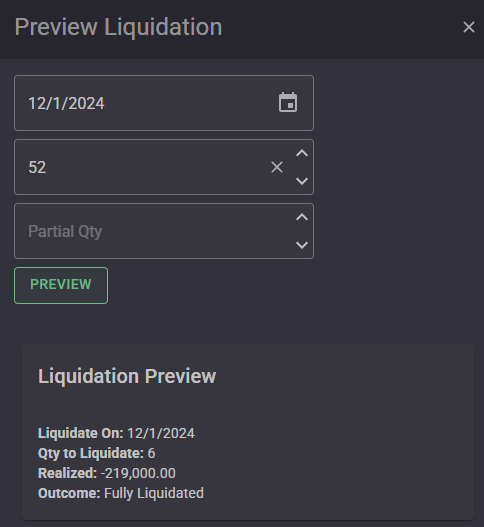Click the Fully Liquidated outcome text
The height and width of the screenshot is (527, 484).
click(x=154, y=493)
